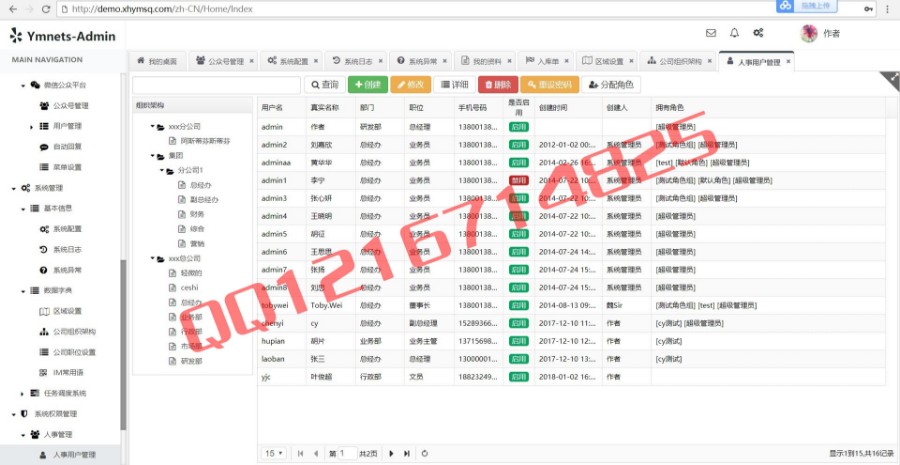
Task: Click the author avatar picture
Action: click(809, 33)
